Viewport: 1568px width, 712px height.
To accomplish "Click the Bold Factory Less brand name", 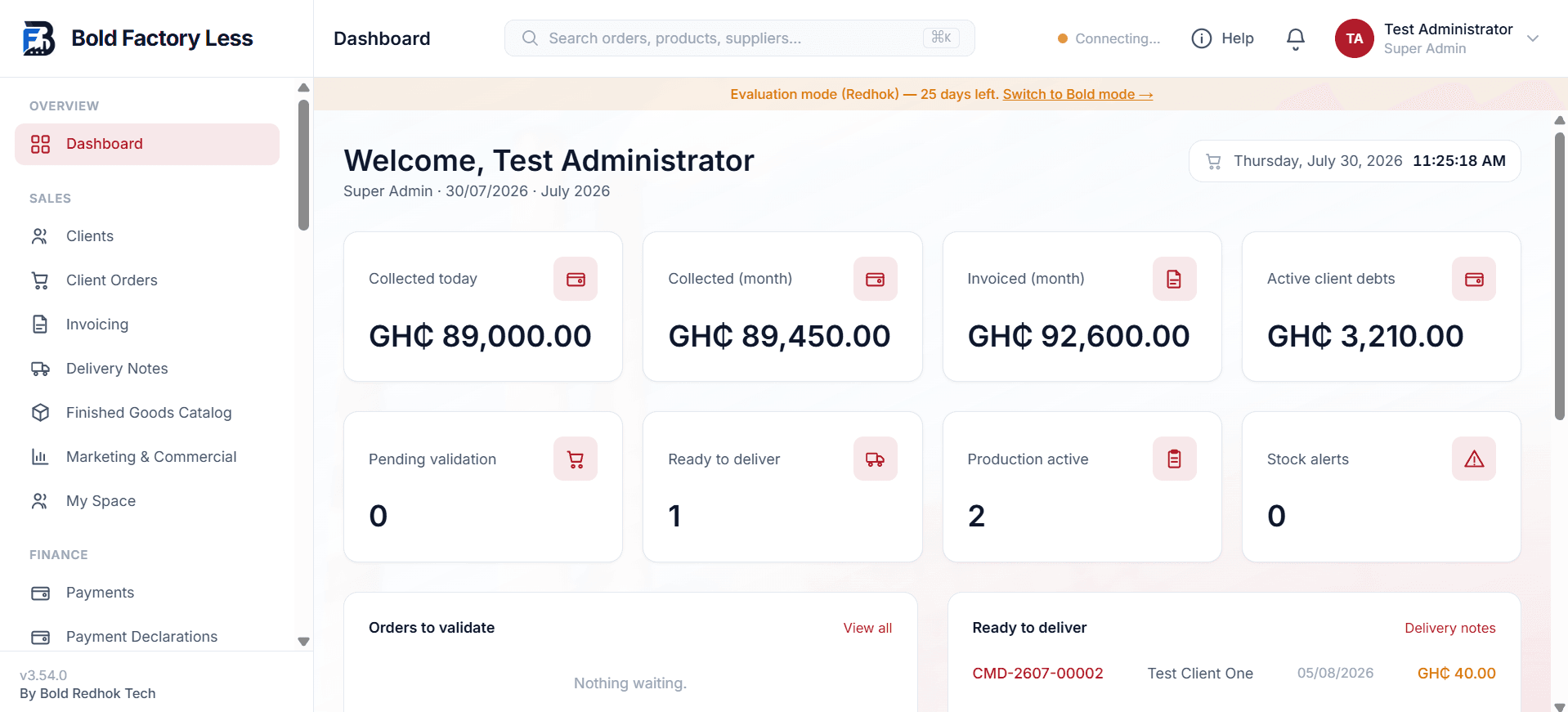I will (x=162, y=38).
